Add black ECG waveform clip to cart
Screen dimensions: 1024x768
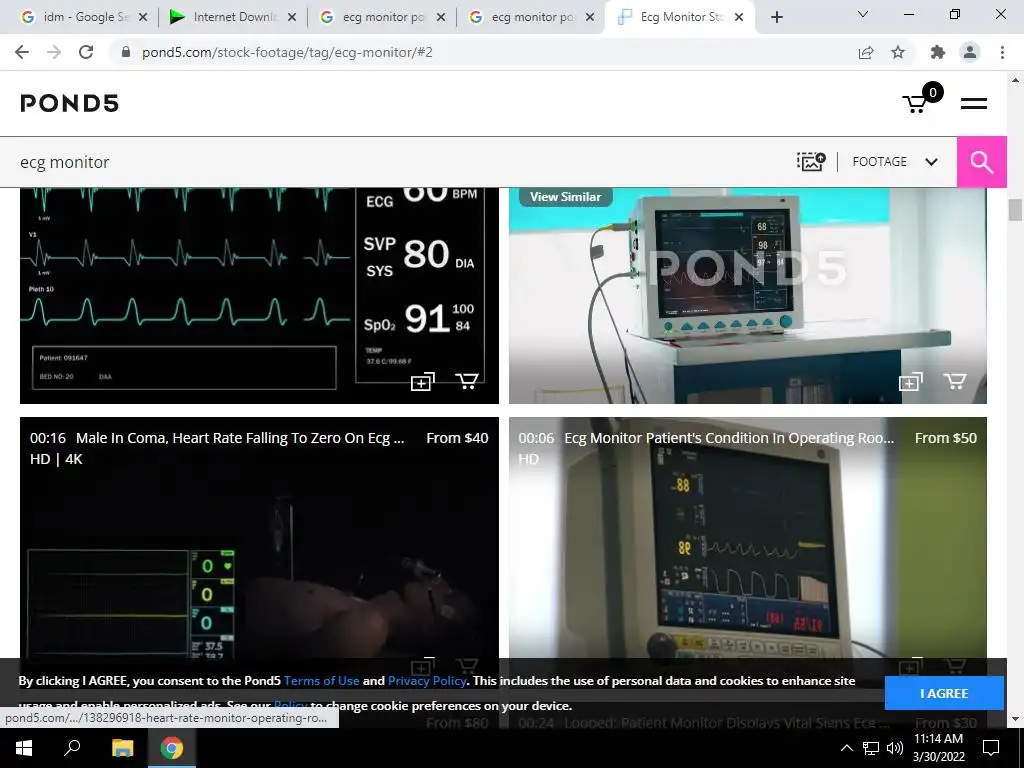click(x=466, y=381)
